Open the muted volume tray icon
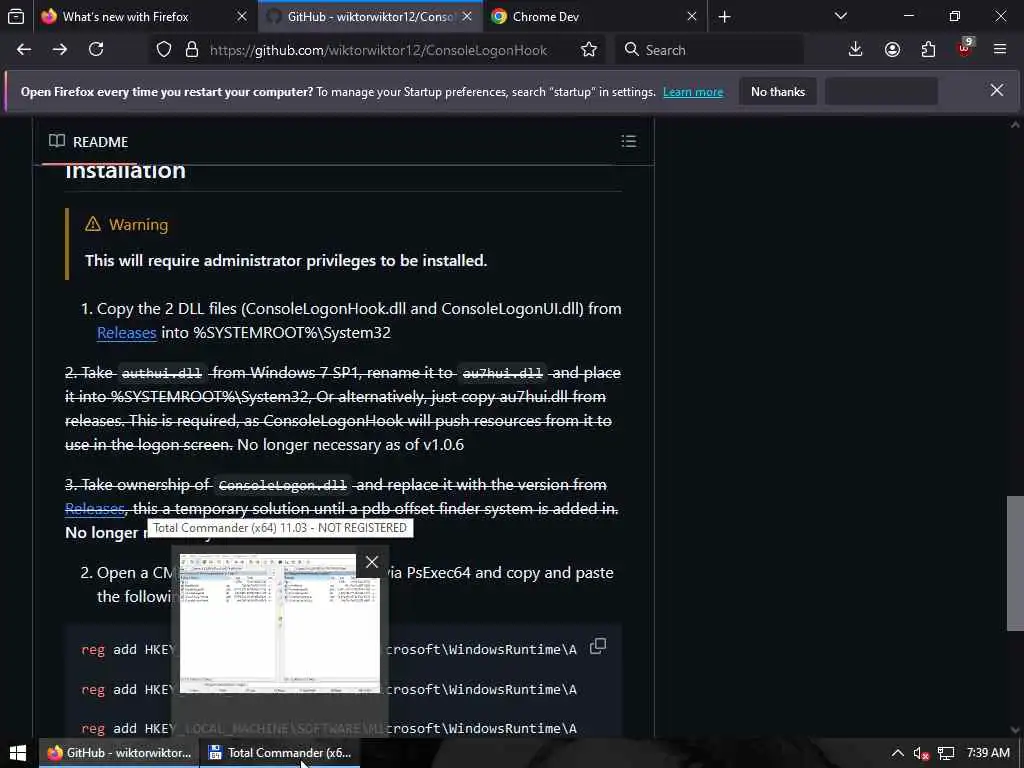 click(921, 754)
